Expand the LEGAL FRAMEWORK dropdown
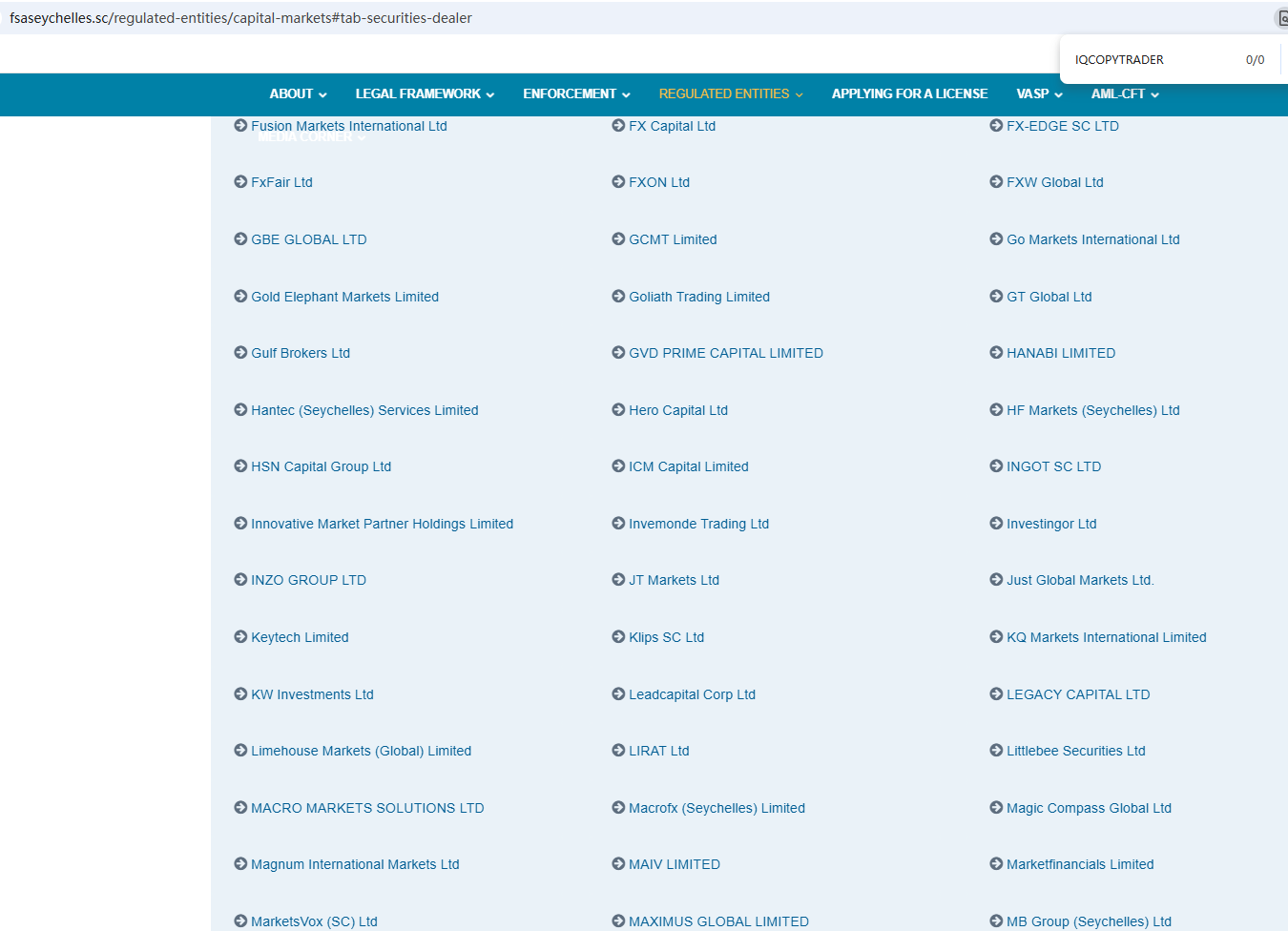Screen dimensions: 1288x931 pos(425,93)
